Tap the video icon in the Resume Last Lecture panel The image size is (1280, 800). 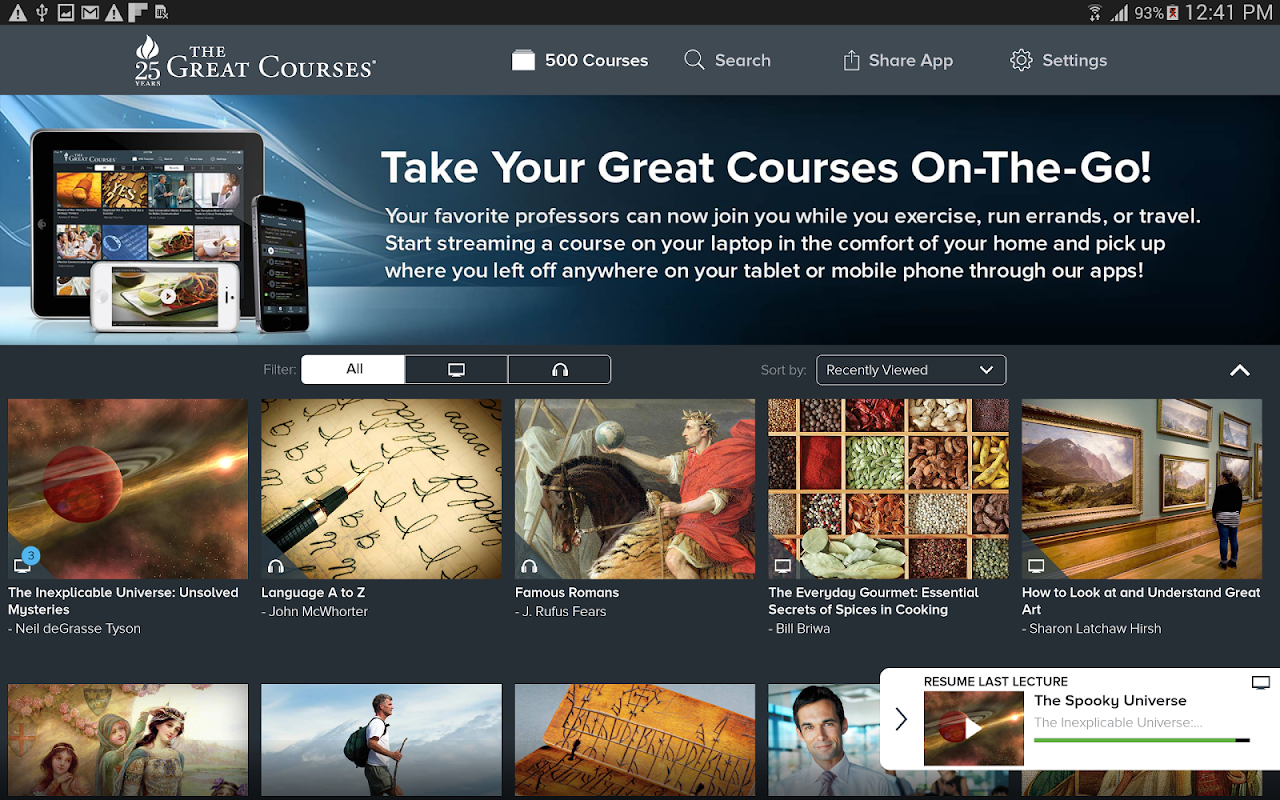pos(1261,683)
